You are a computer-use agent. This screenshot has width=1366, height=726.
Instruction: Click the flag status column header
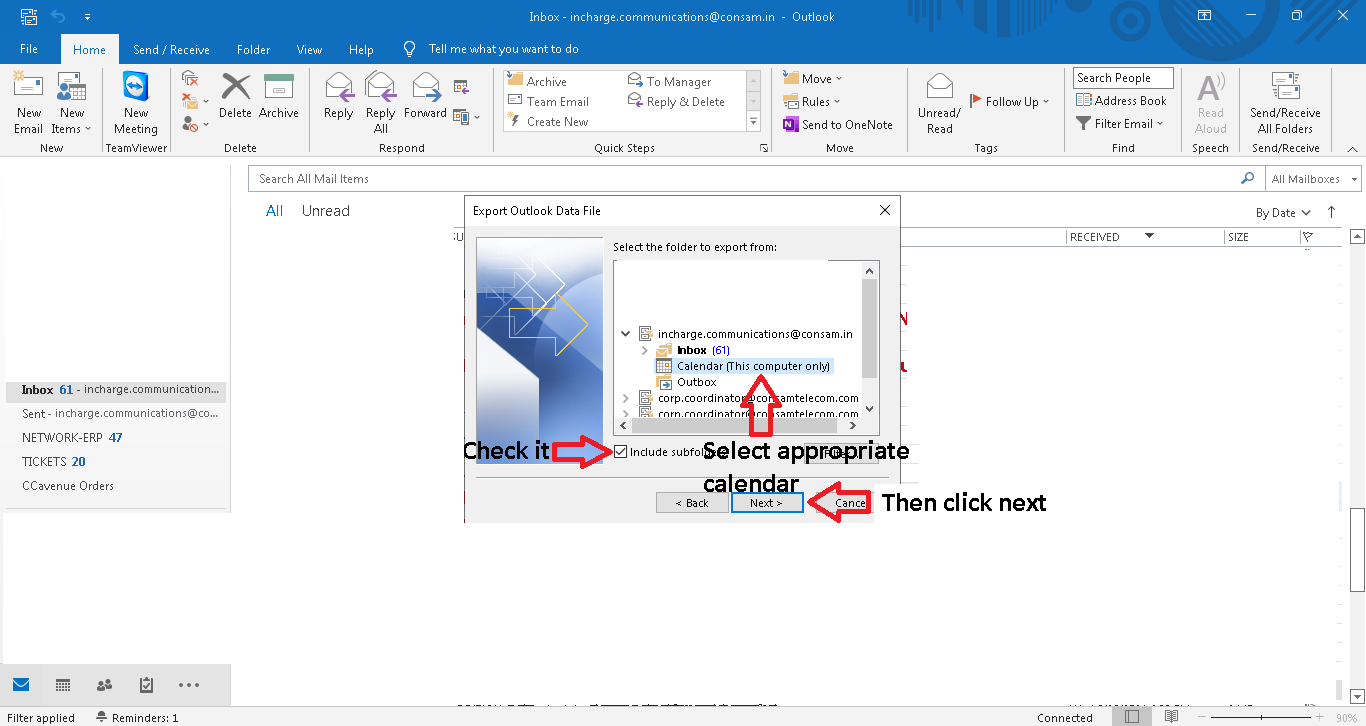pos(1307,237)
